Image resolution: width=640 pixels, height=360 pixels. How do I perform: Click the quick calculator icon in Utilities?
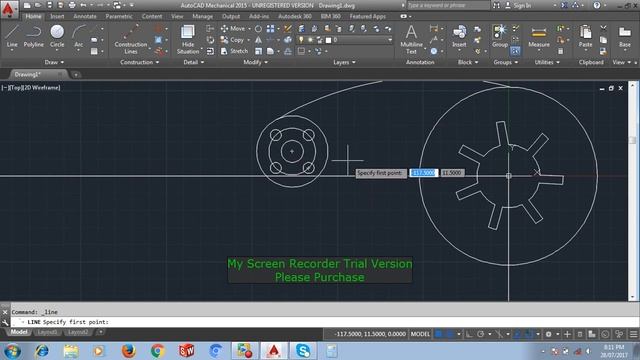coord(560,51)
